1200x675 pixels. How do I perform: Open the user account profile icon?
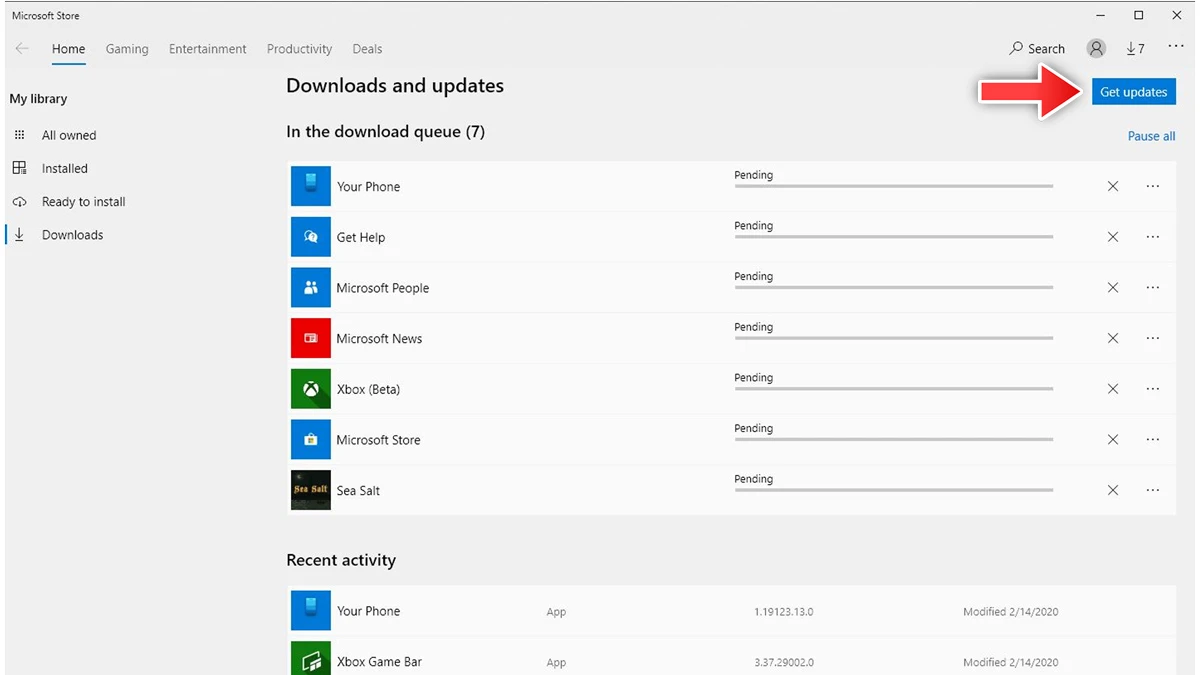[1097, 49]
